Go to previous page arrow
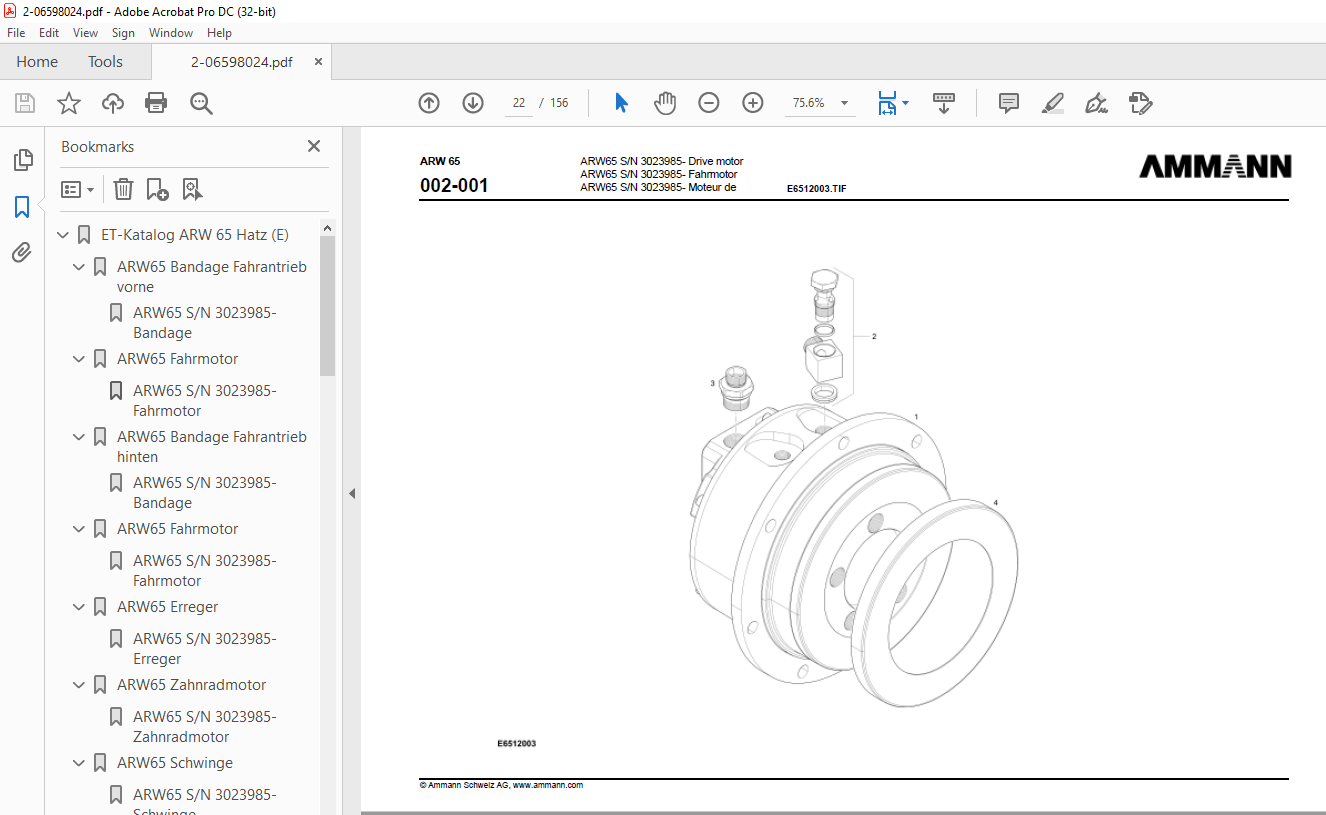 [x=429, y=103]
